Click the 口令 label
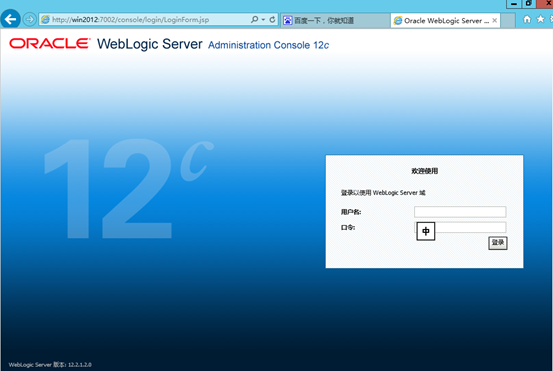Viewport: 553px width, 371px height. [x=348, y=227]
